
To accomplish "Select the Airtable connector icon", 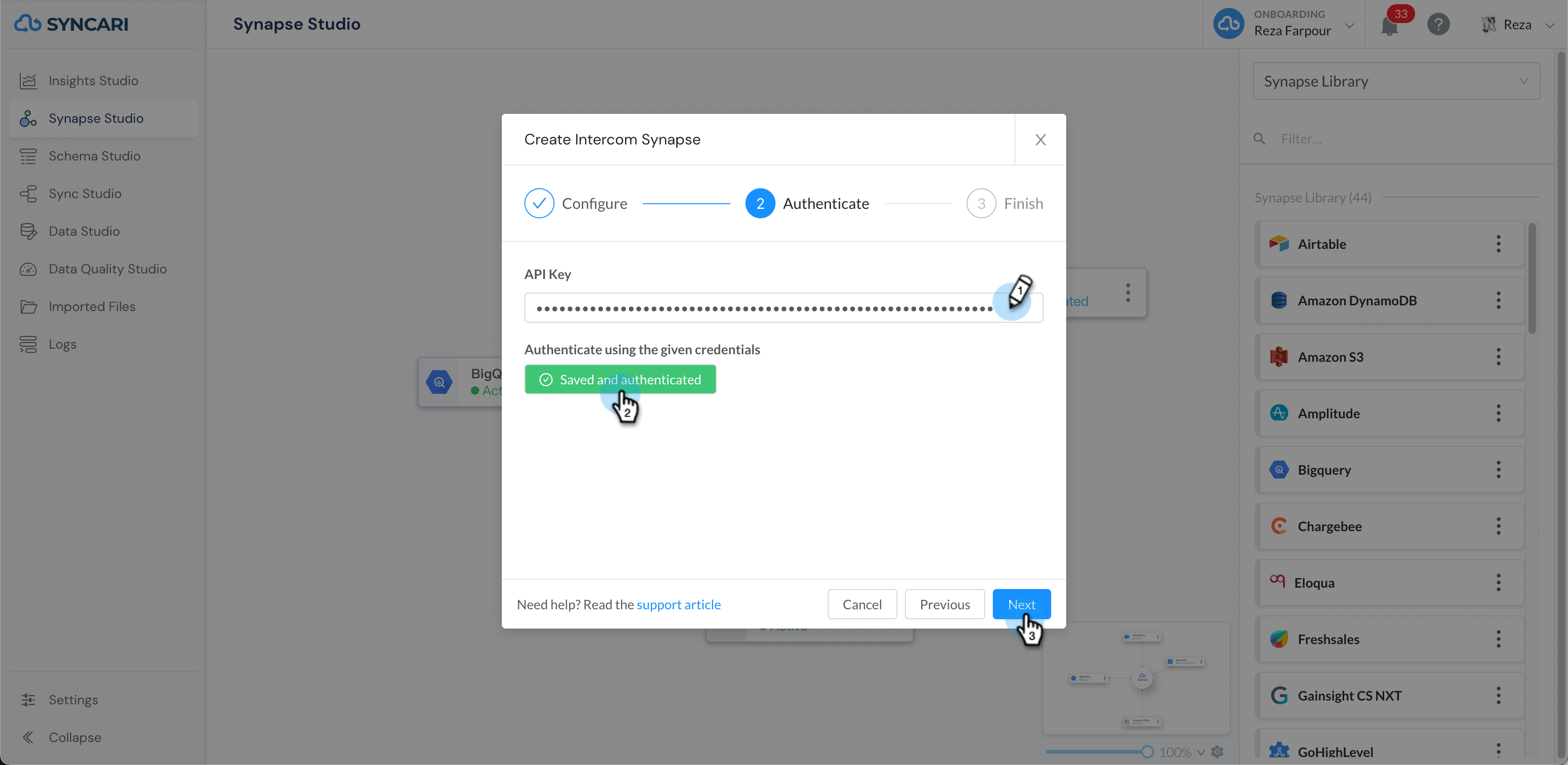I will pyautogui.click(x=1279, y=244).
